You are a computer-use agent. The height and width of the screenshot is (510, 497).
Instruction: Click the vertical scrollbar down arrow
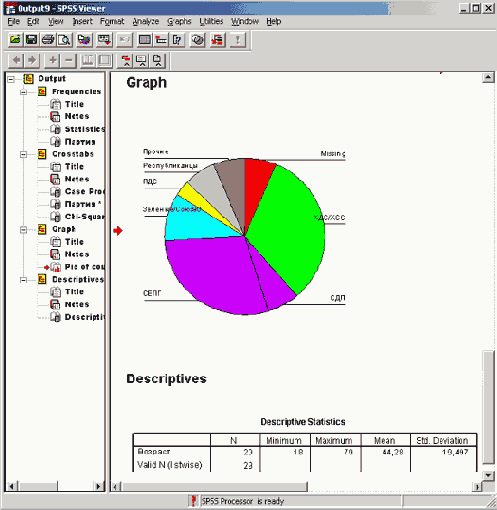(x=488, y=475)
